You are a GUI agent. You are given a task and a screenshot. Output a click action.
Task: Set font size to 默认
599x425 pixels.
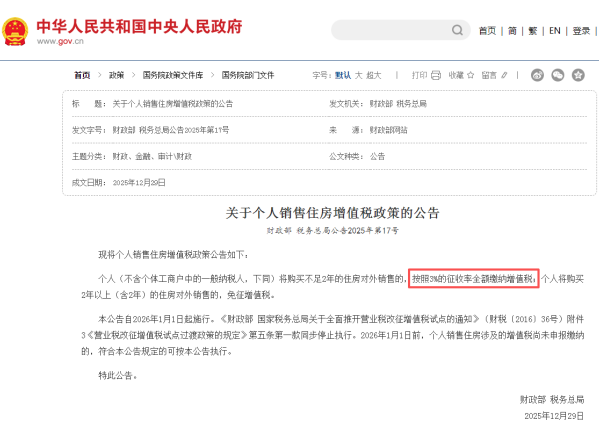[x=343, y=75]
